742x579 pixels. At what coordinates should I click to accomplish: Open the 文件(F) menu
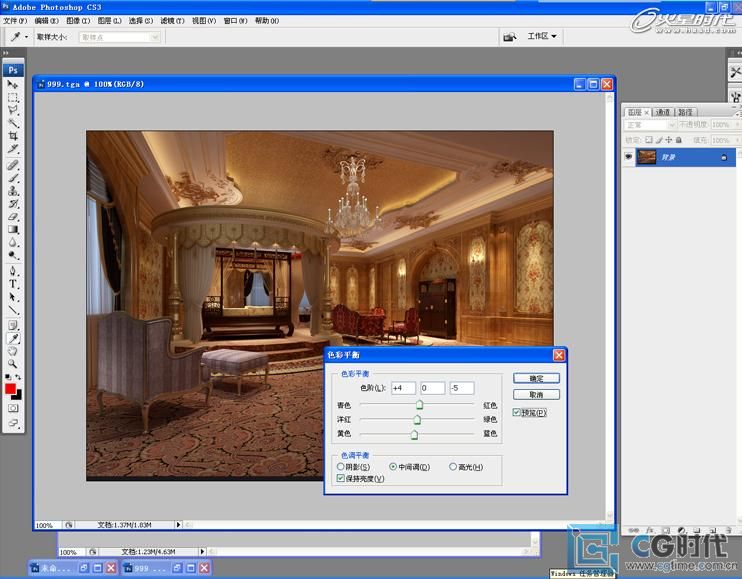(15, 21)
